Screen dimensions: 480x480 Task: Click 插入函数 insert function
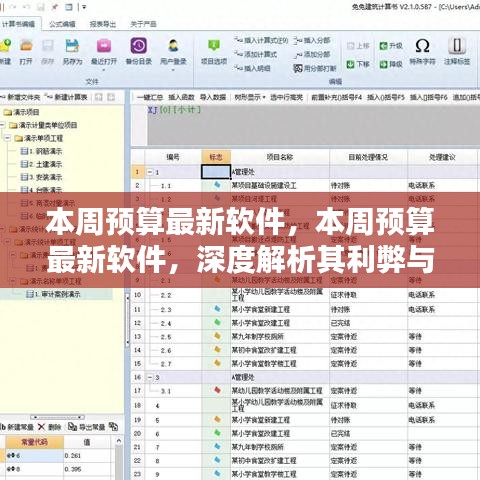point(181,97)
